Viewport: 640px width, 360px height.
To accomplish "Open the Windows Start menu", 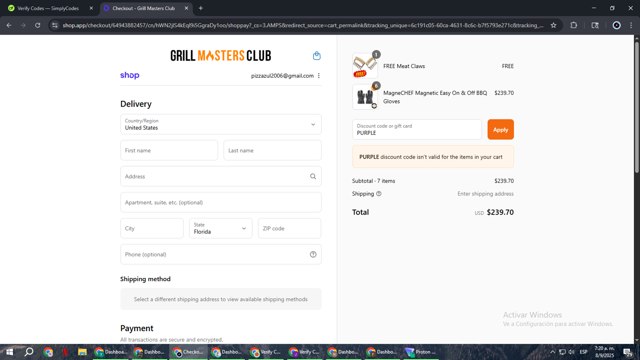I will pos(9,352).
